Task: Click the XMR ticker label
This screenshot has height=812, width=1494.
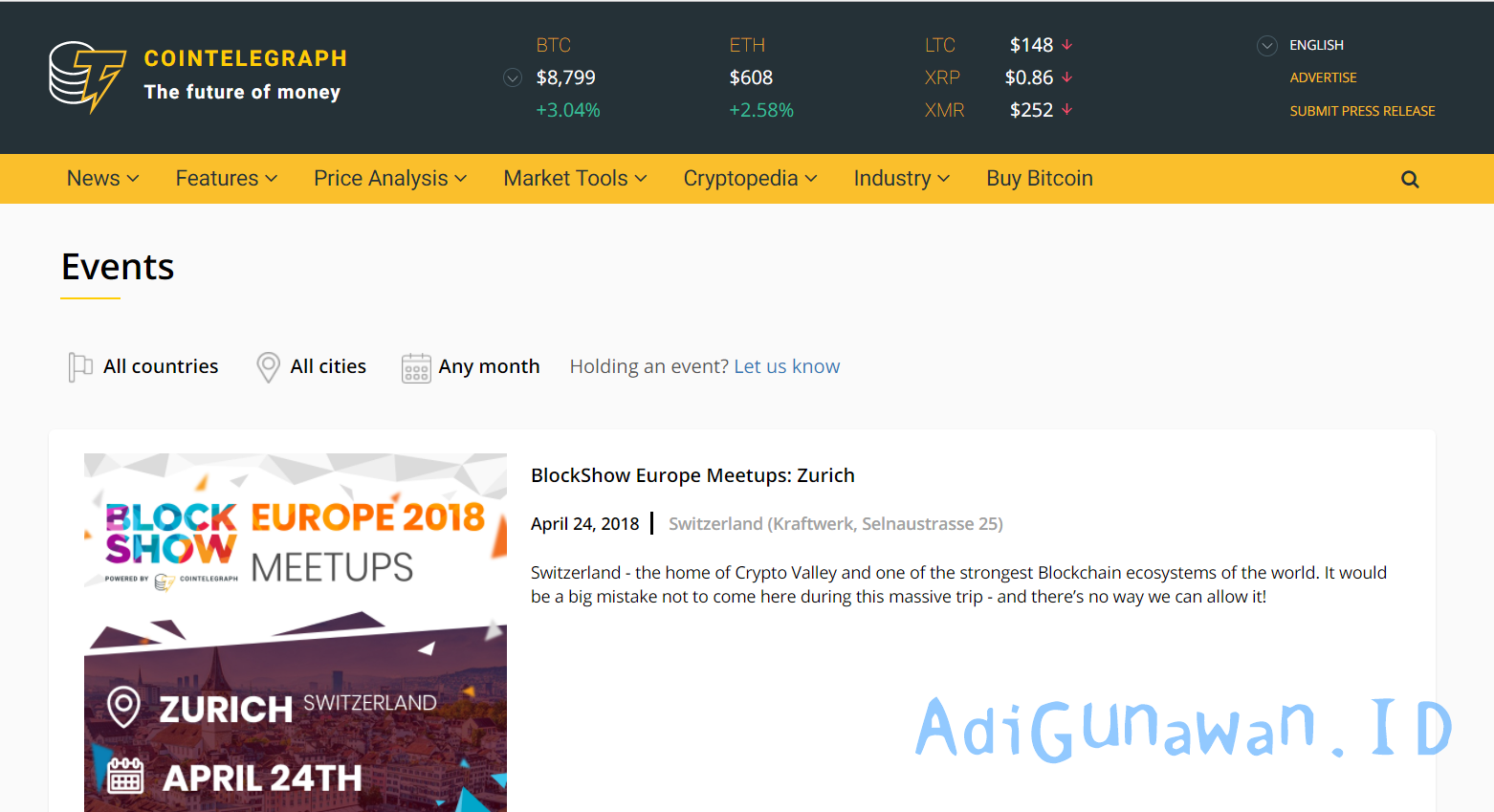Action: coord(944,110)
